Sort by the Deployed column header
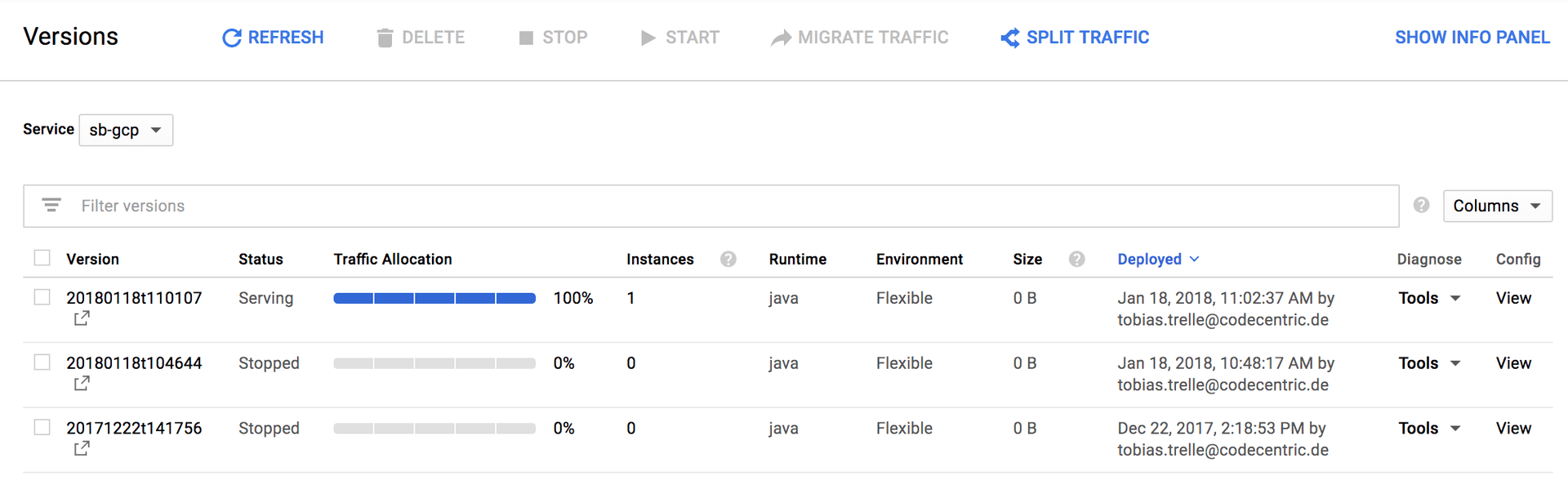Viewport: 1568px width, 480px height. 1149,260
